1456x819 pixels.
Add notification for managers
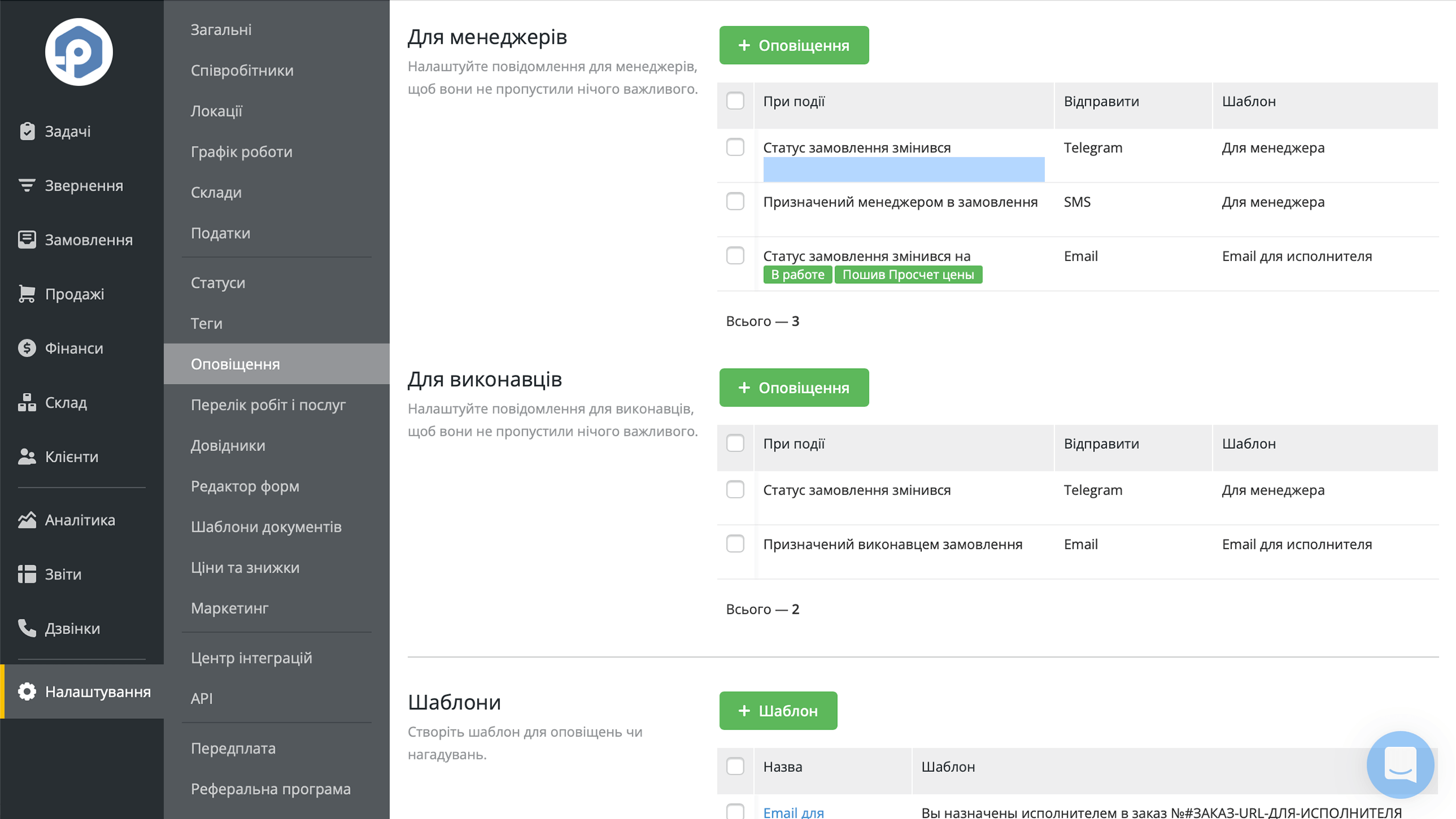pos(794,45)
